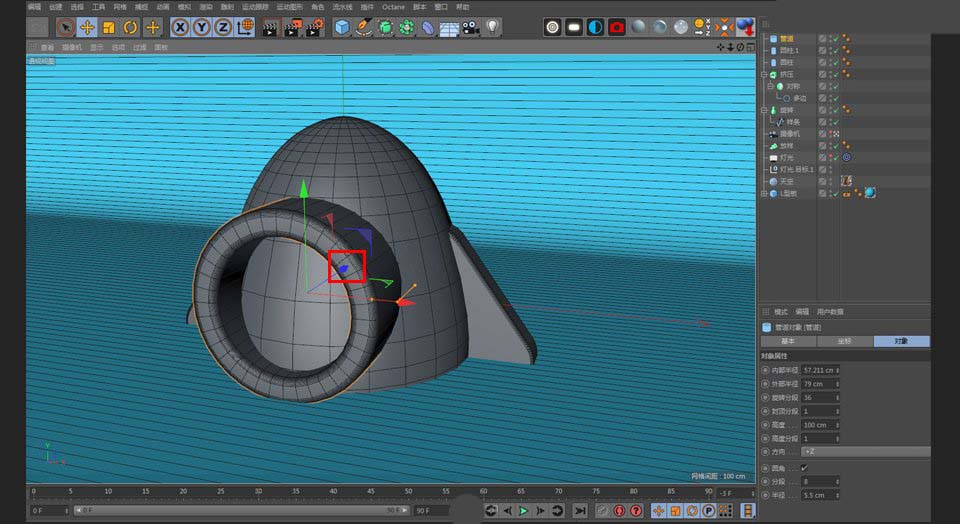
Task: Open the 用户数据 attribute menu
Action: coord(830,312)
